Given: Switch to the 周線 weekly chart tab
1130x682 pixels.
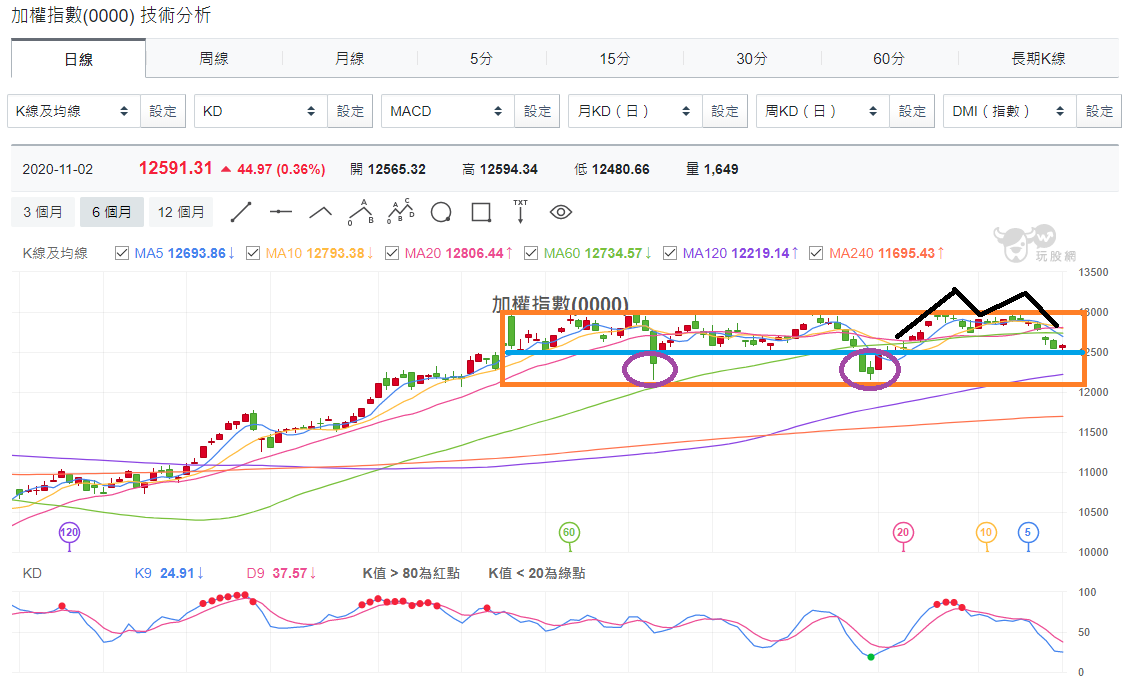Looking at the screenshot, I should 214,58.
